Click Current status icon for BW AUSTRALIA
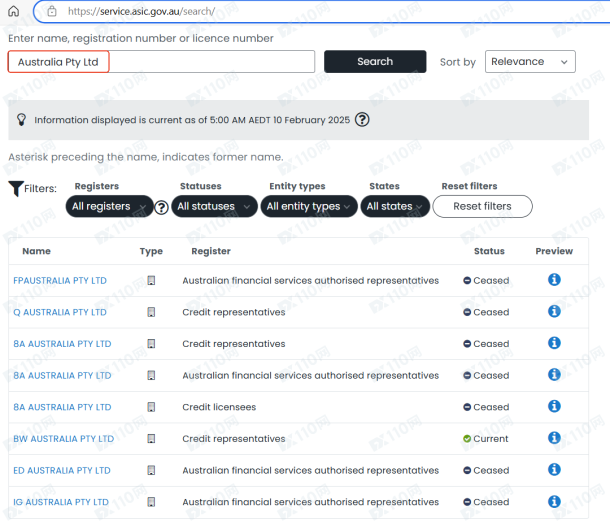This screenshot has height=521, width=610. click(467, 439)
